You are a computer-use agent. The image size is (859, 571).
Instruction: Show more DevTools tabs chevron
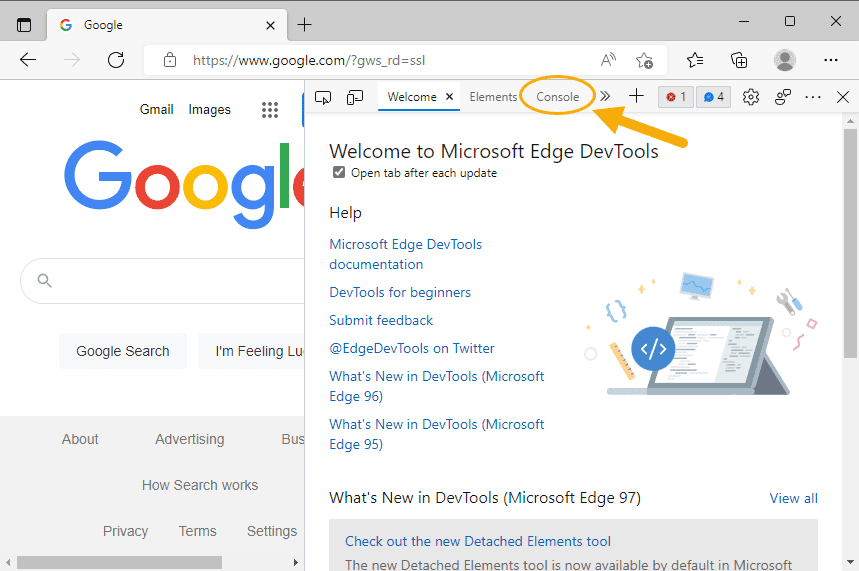pos(605,96)
